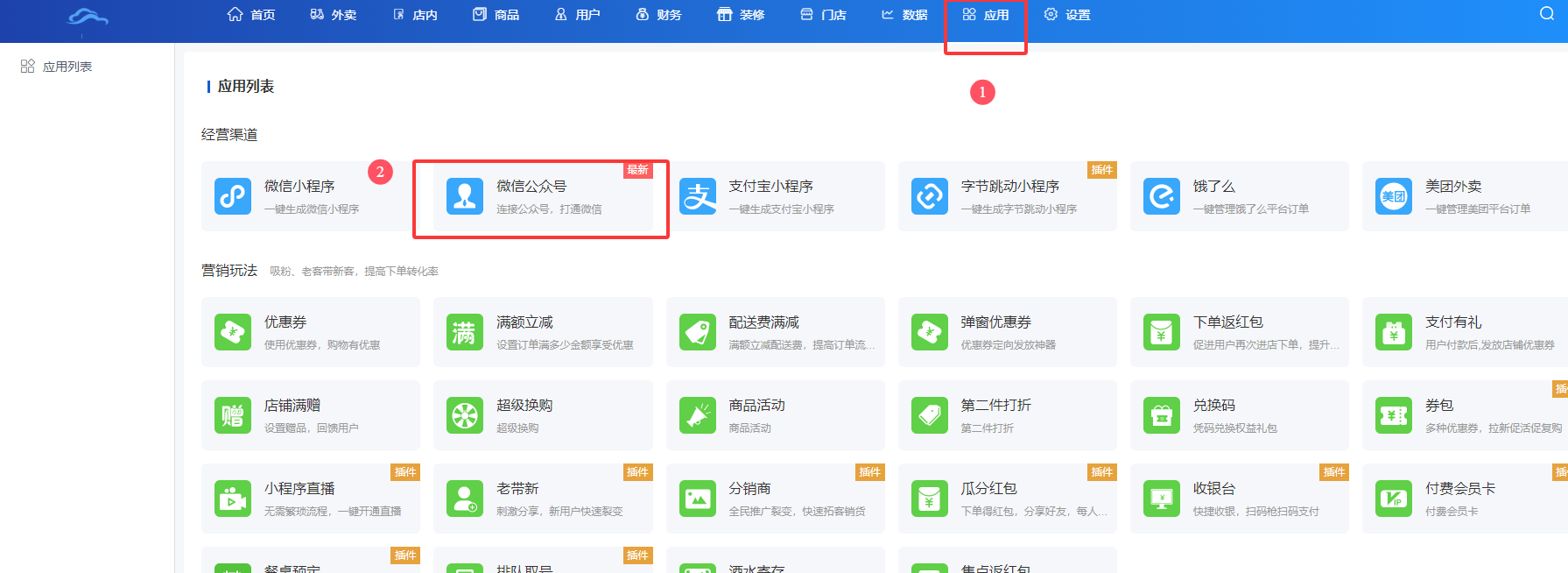The height and width of the screenshot is (573, 1568).
Task: Switch to the 外卖 tab
Action: pyautogui.click(x=334, y=15)
